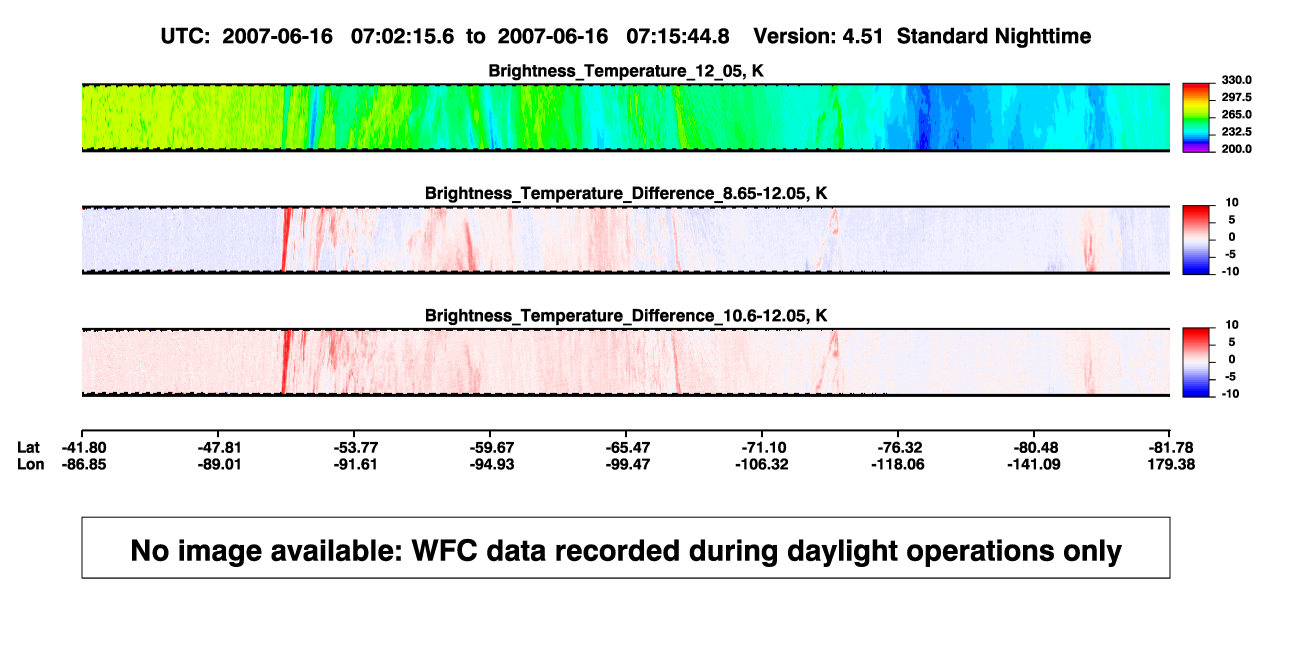
Task: Click the red-blue colorbar for 8.65-12.05 difference
Action: click(1198, 240)
